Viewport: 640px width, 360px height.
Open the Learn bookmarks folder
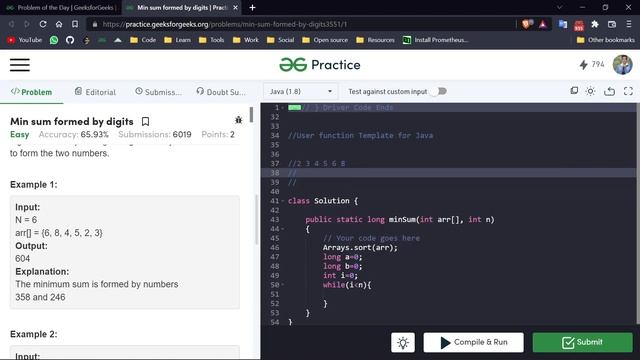click(x=177, y=40)
